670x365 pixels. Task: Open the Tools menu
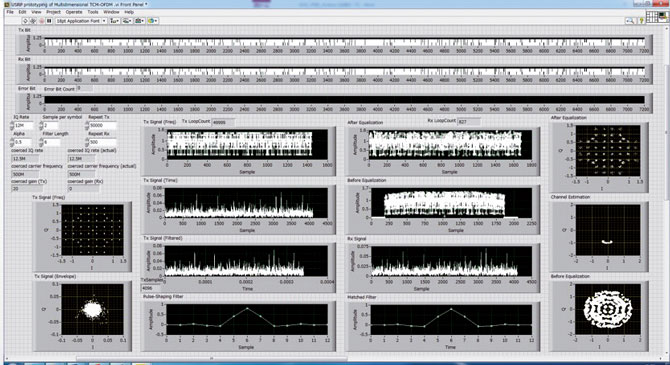[93, 12]
